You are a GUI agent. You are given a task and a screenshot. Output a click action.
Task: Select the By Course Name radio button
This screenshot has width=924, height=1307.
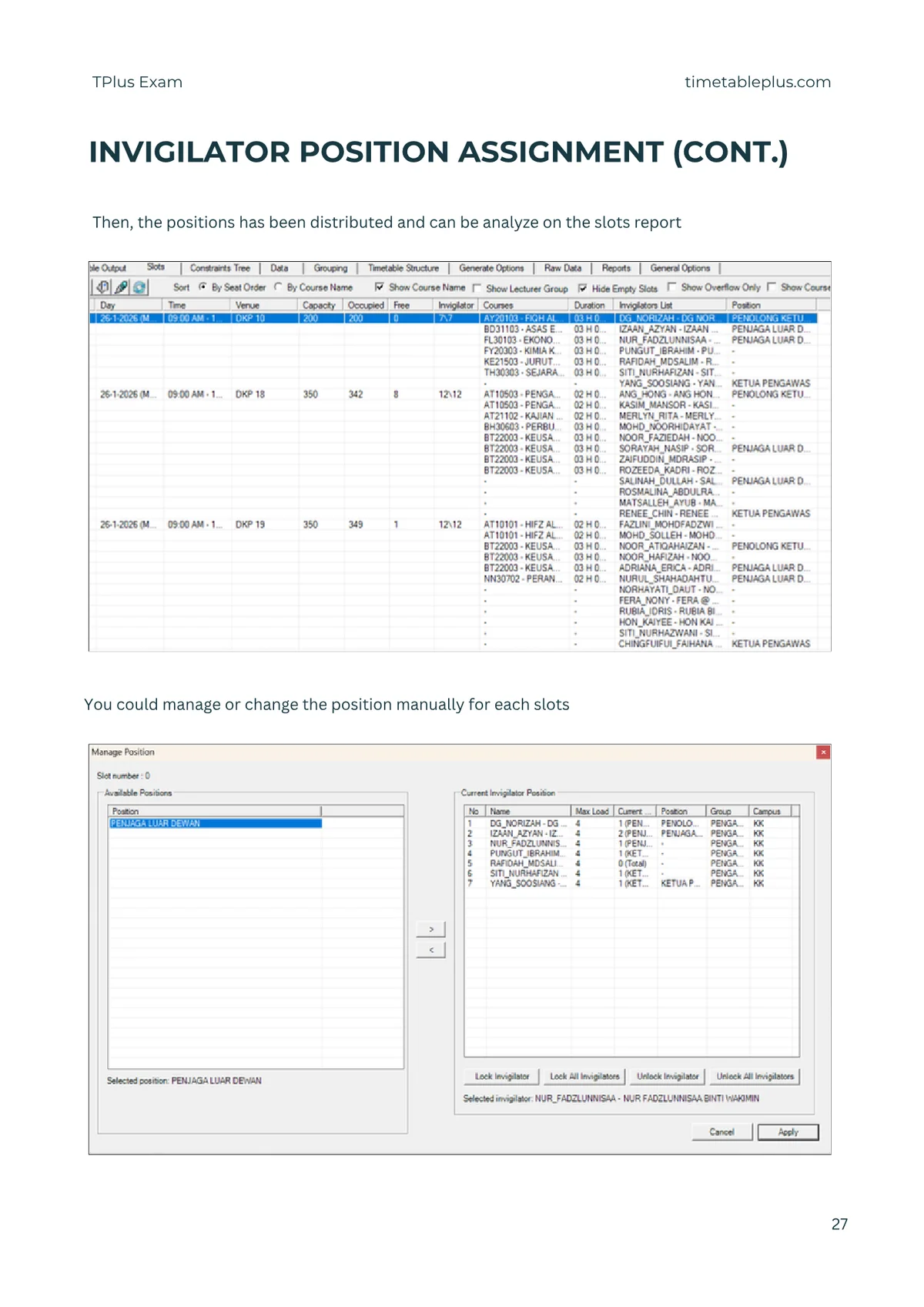[278, 287]
